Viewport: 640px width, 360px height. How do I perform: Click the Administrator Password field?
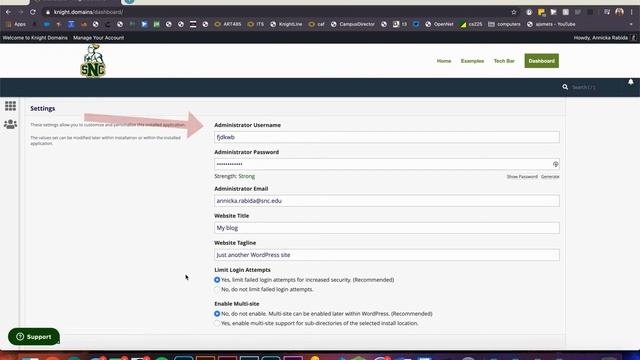(387, 164)
